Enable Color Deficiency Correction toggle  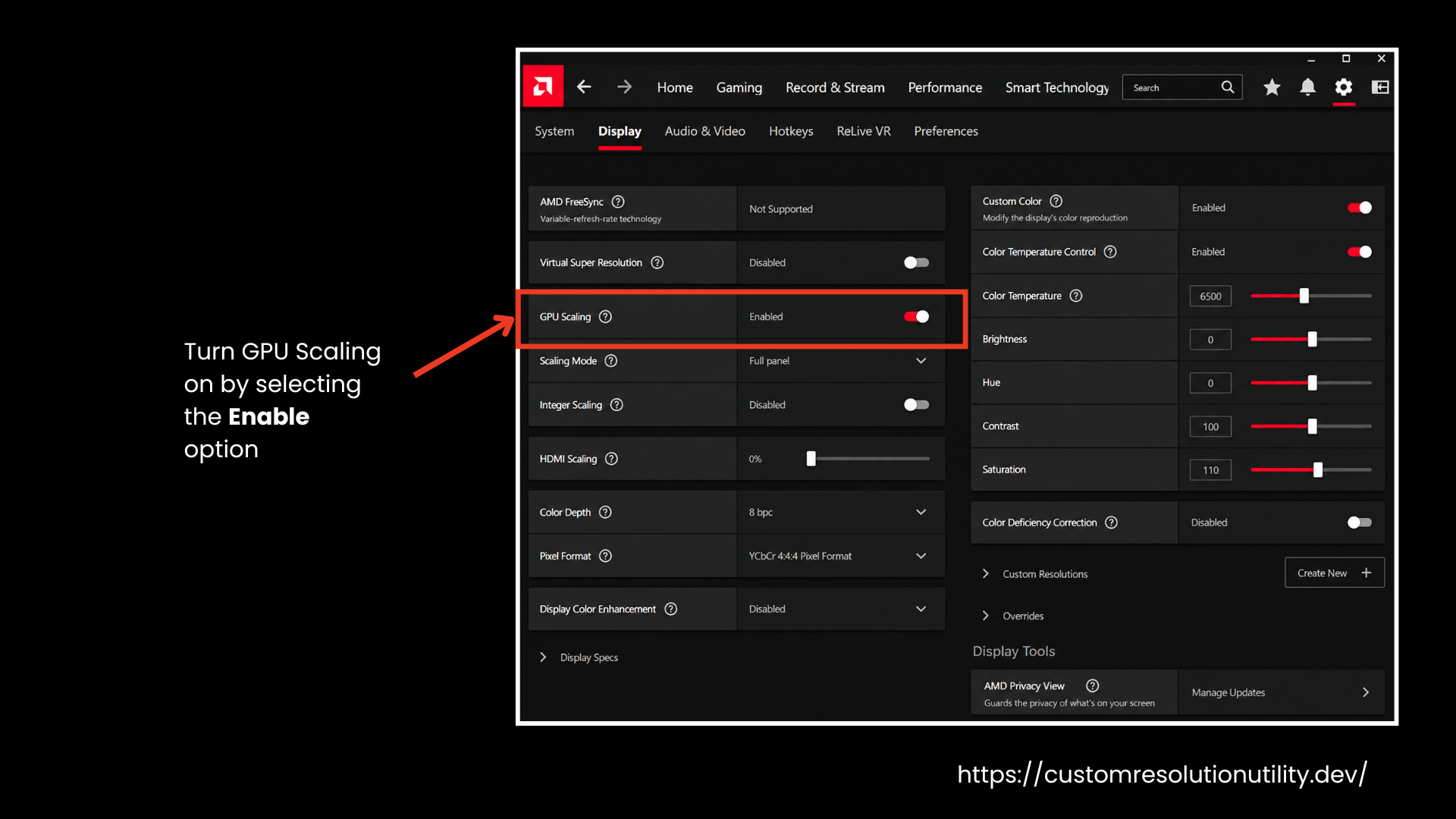click(1359, 522)
